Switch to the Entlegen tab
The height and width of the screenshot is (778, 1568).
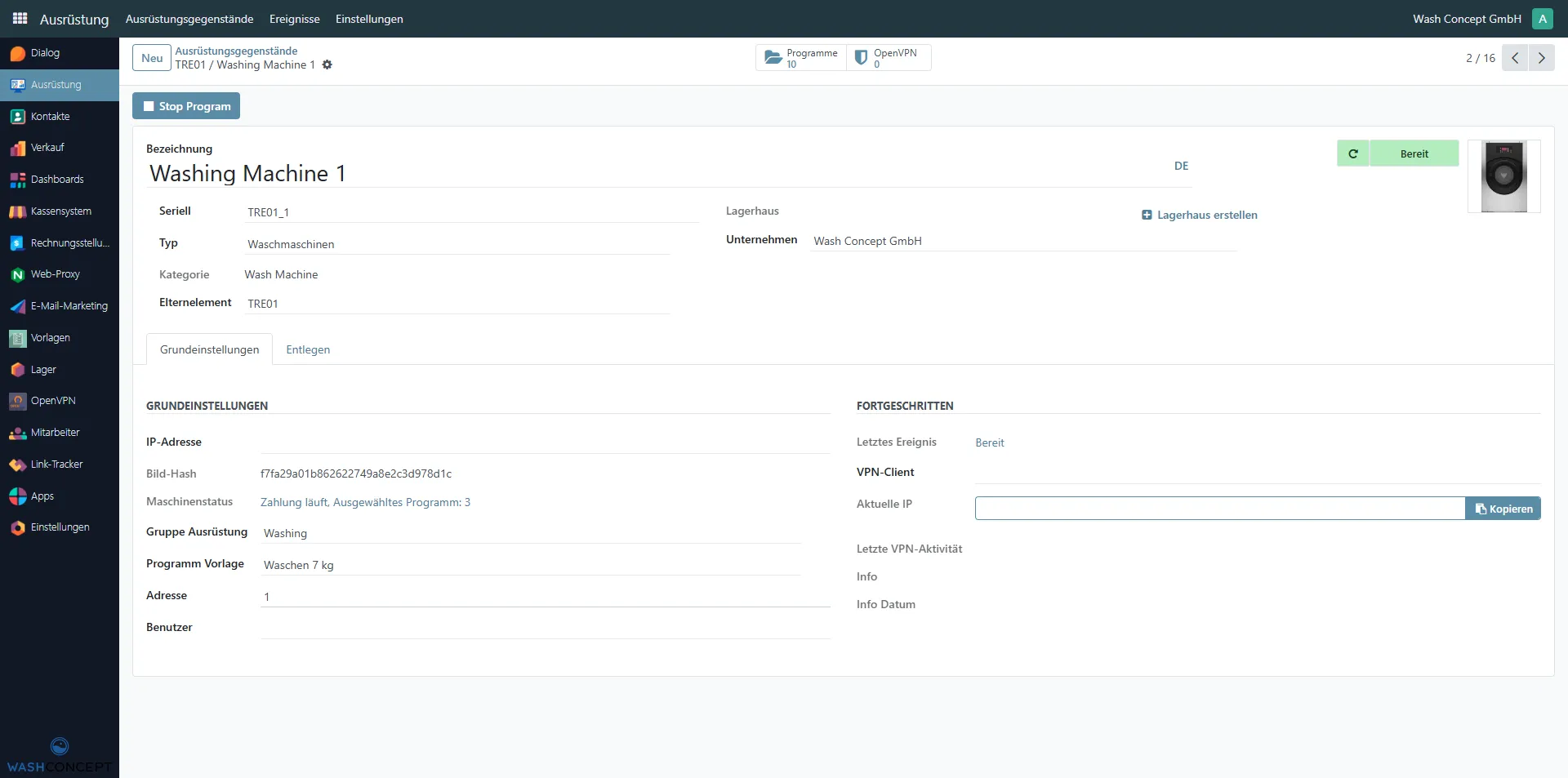tap(308, 349)
